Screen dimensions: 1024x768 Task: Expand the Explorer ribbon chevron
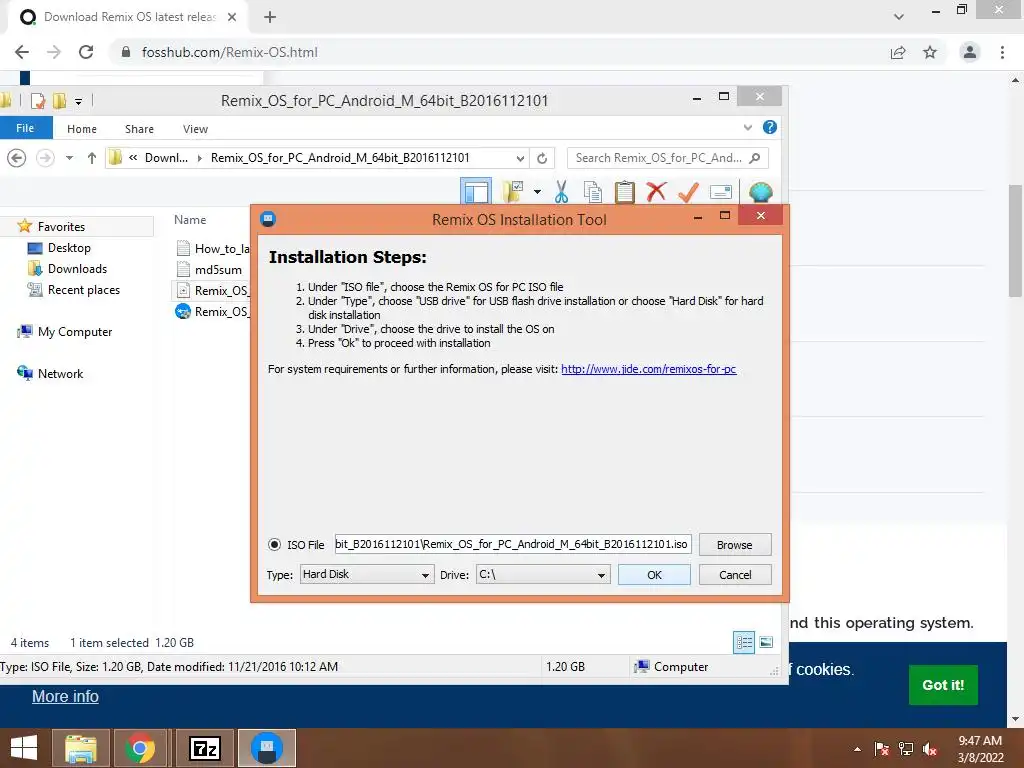(748, 127)
